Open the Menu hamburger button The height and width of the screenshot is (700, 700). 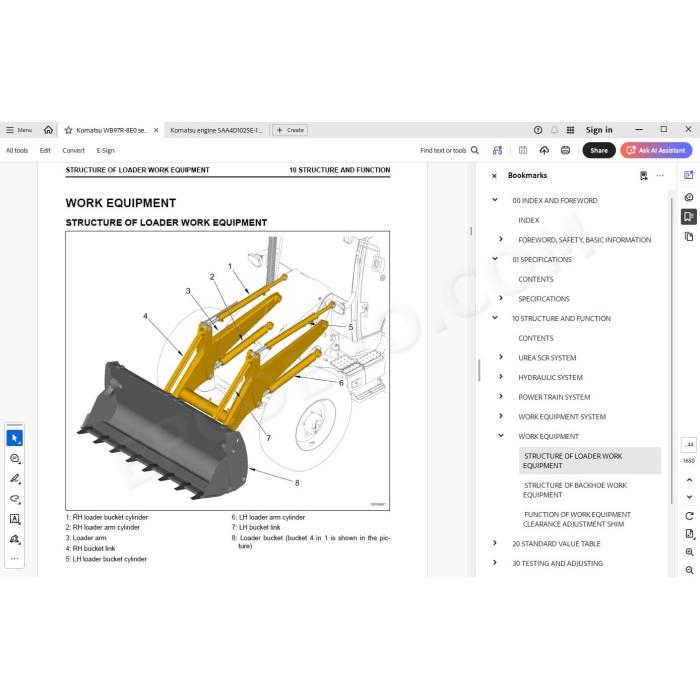pos(19,130)
